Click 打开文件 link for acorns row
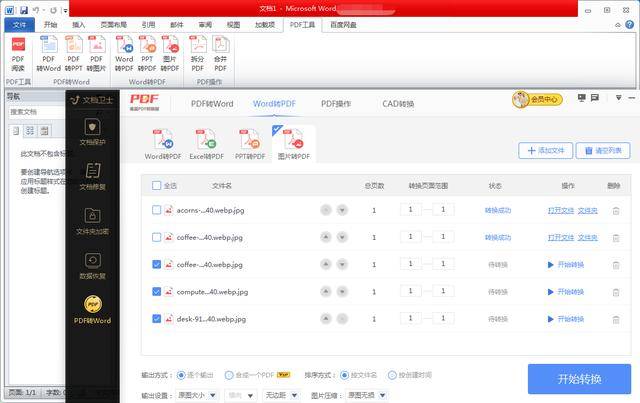The height and width of the screenshot is (403, 640). [561, 211]
